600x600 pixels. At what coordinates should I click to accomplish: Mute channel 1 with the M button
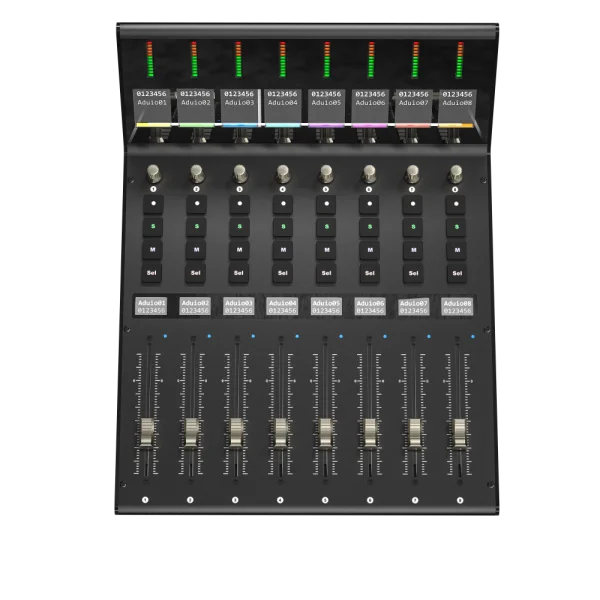[x=153, y=250]
